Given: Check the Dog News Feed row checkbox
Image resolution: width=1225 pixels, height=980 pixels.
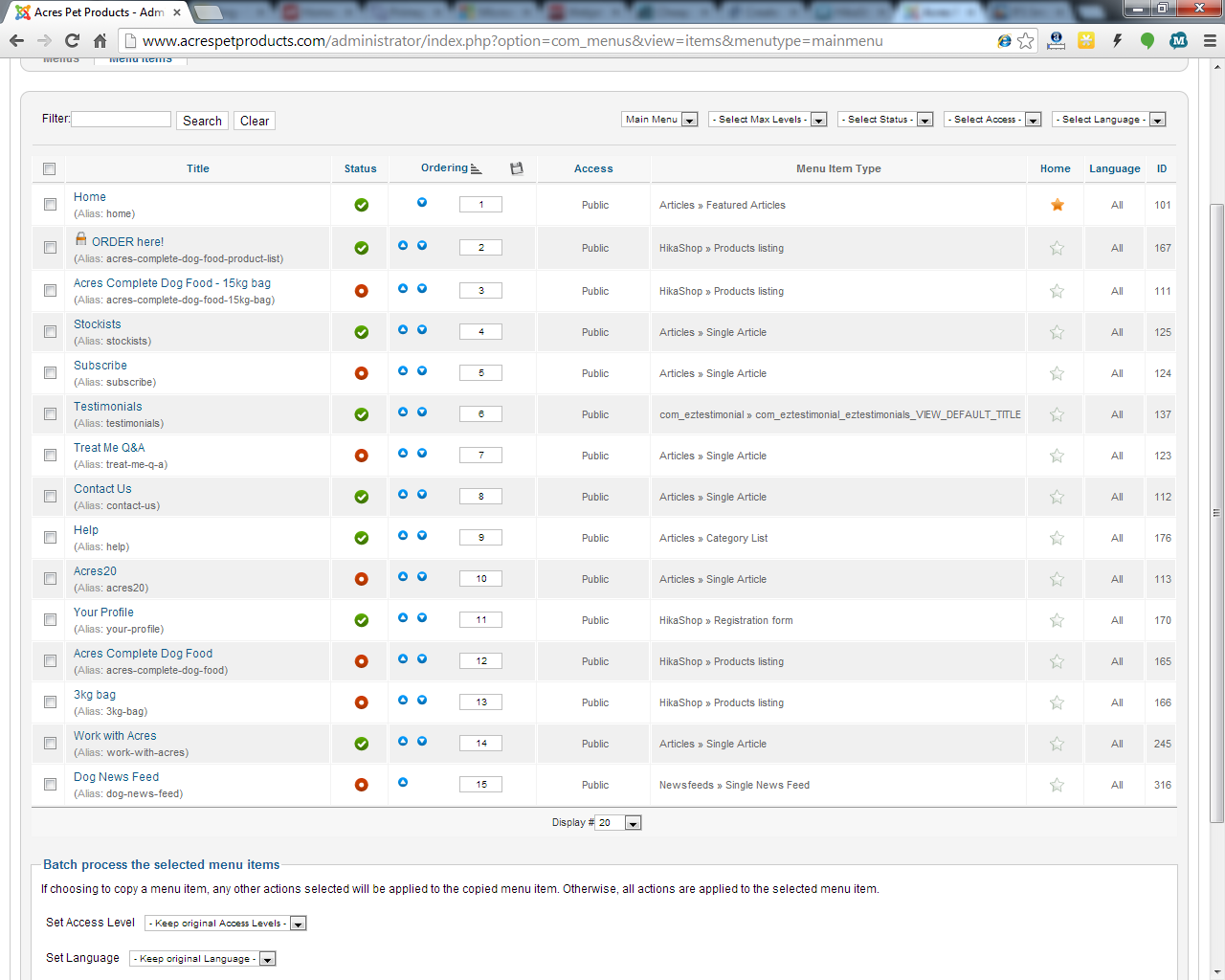Looking at the screenshot, I should [50, 785].
